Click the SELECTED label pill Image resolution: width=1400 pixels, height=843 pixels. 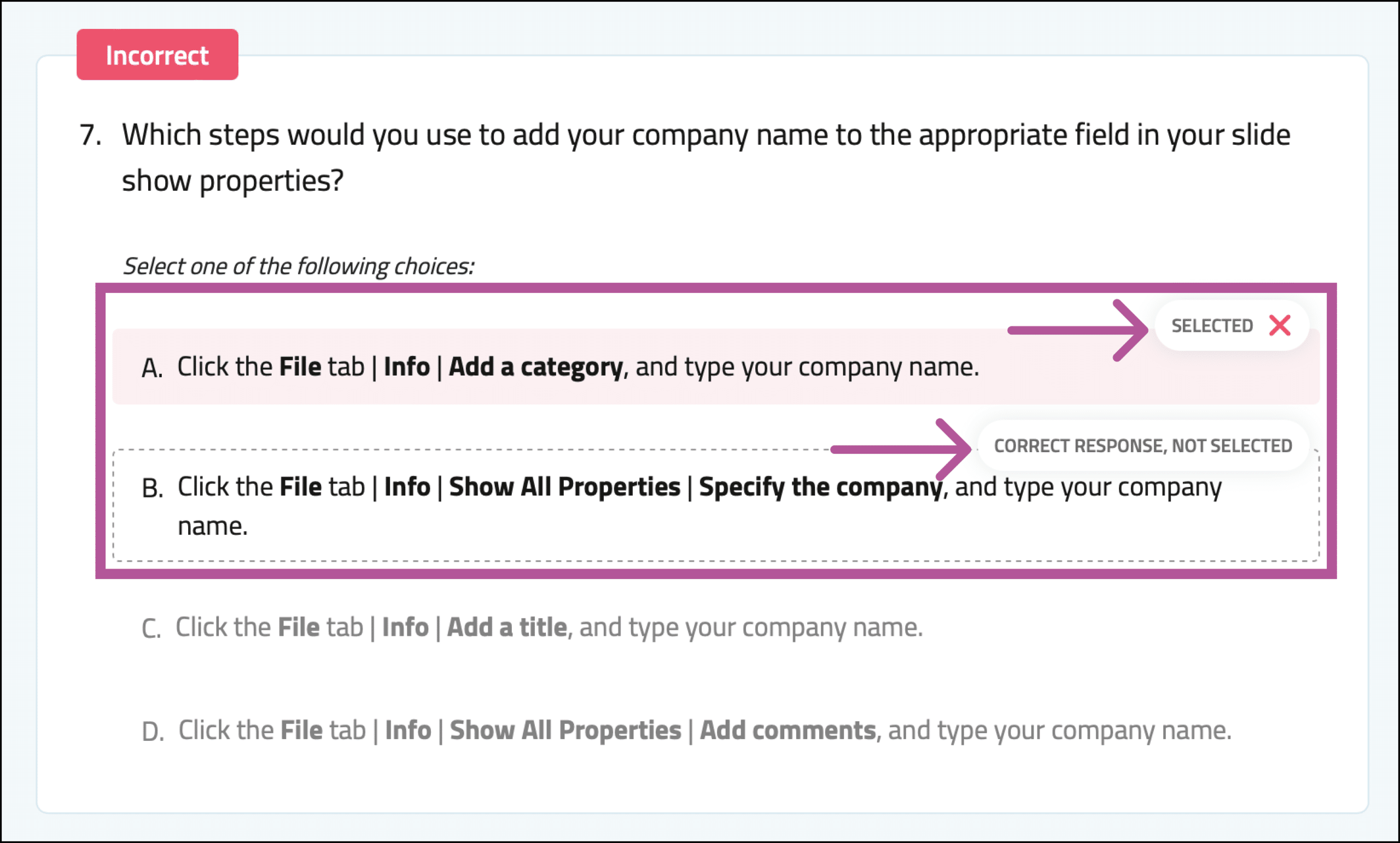[x=1232, y=325]
